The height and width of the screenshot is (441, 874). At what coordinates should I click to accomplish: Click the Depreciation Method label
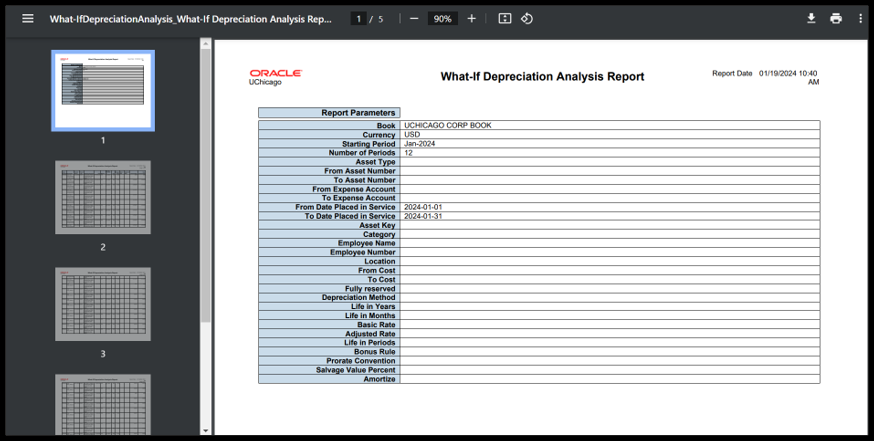click(358, 297)
